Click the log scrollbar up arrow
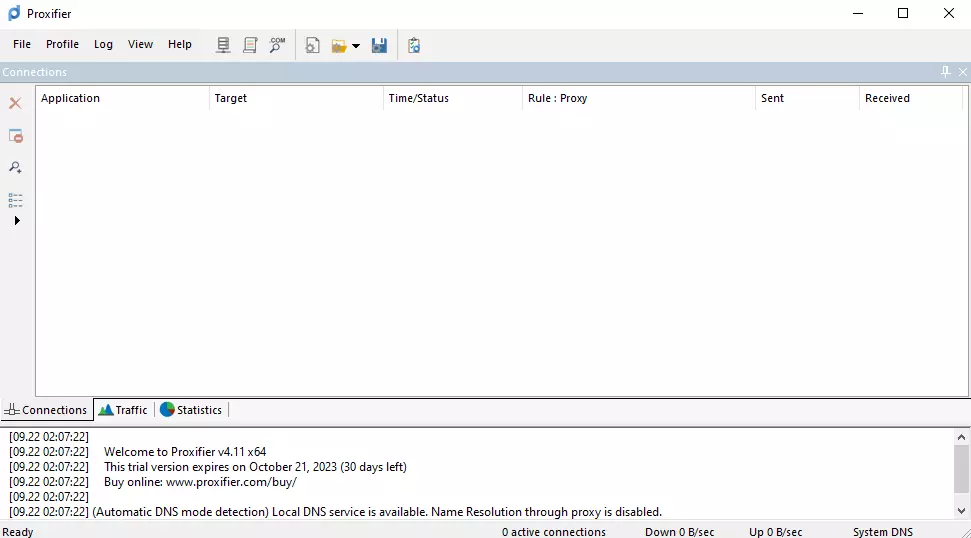This screenshot has width=971, height=538. (961, 437)
